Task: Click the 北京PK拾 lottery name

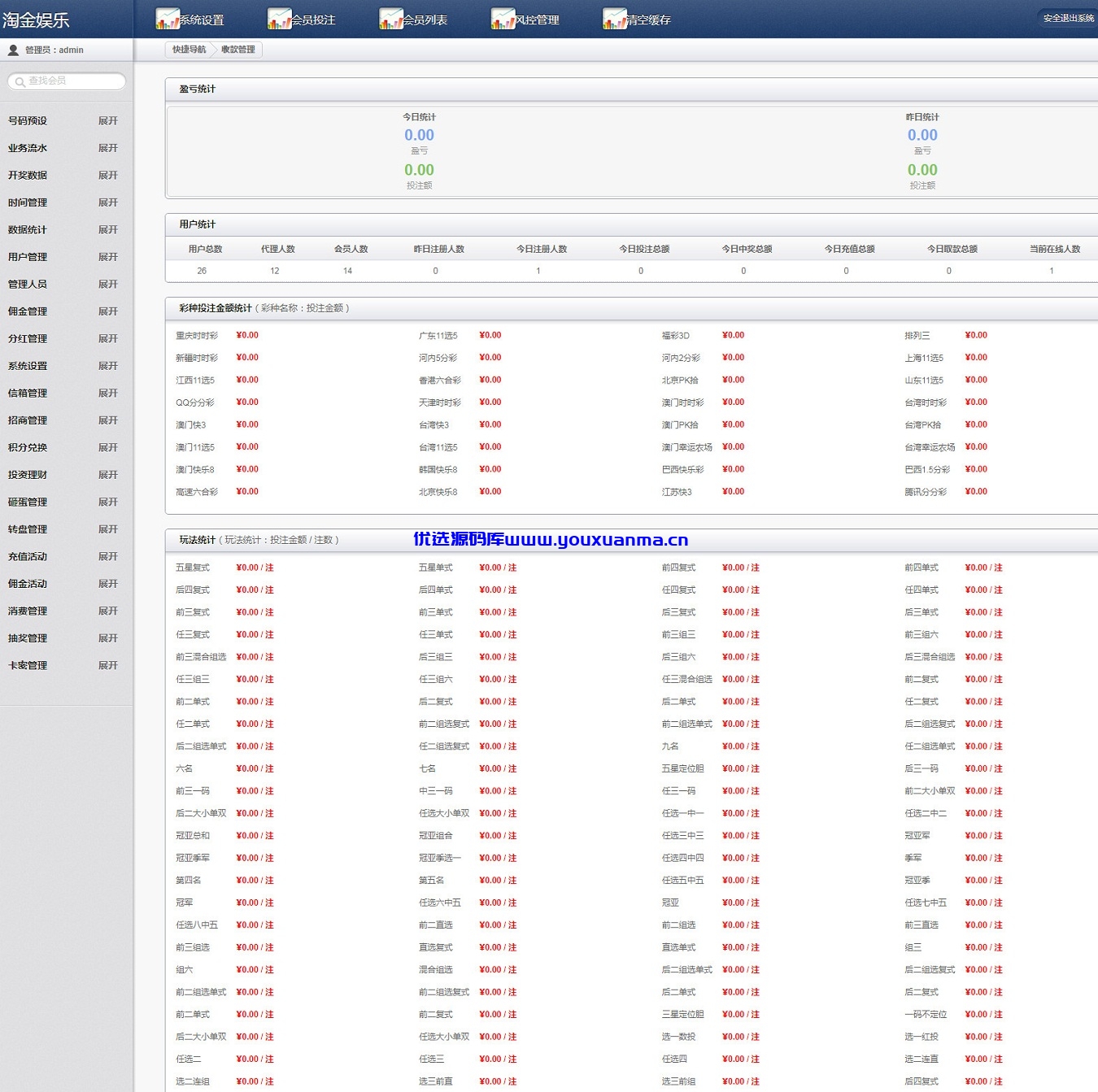Action: (680, 381)
